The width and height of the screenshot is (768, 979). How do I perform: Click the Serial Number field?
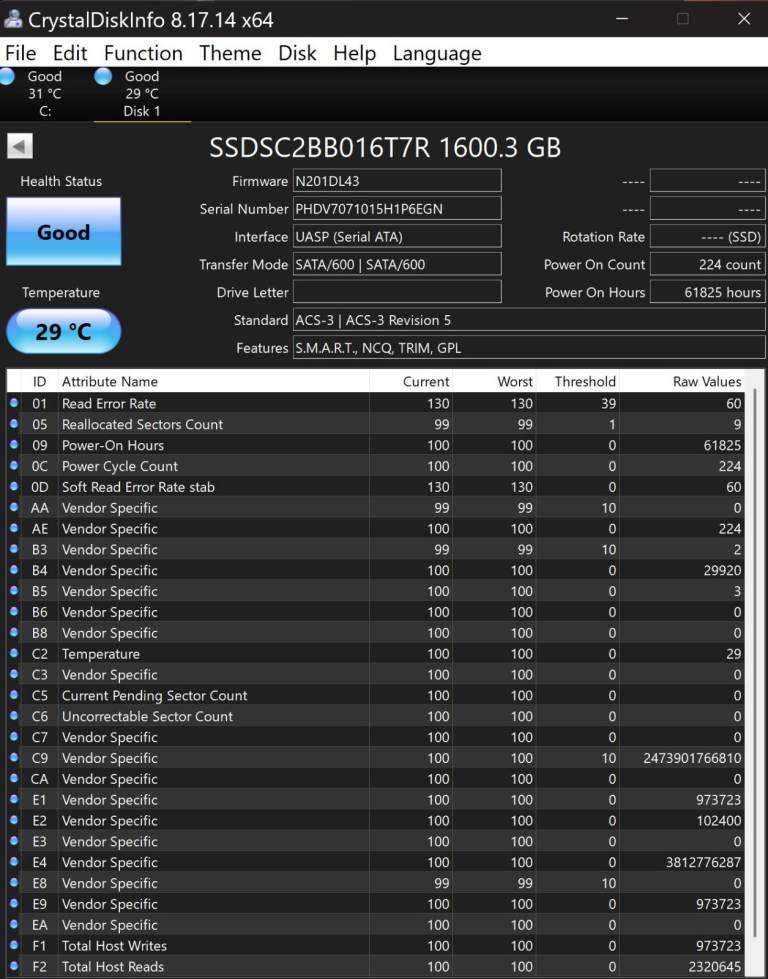point(396,209)
